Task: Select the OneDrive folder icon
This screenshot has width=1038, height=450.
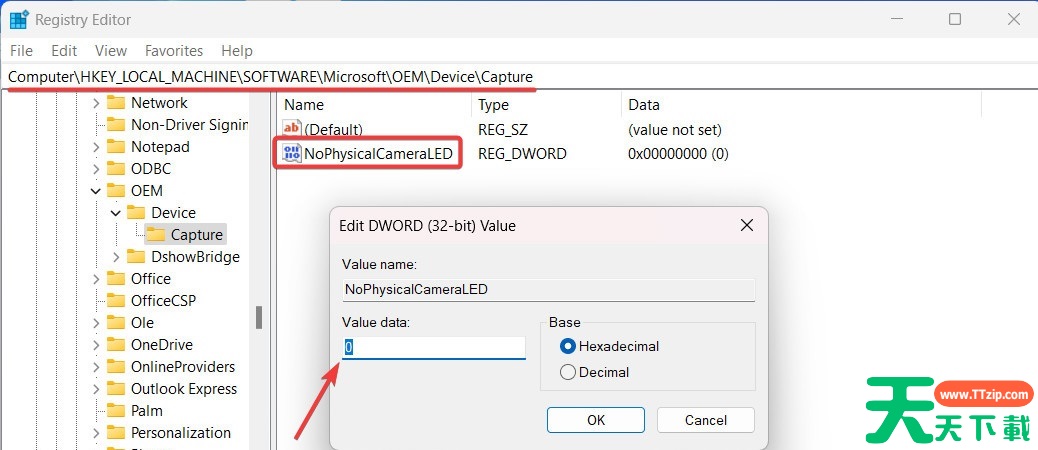Action: [116, 345]
